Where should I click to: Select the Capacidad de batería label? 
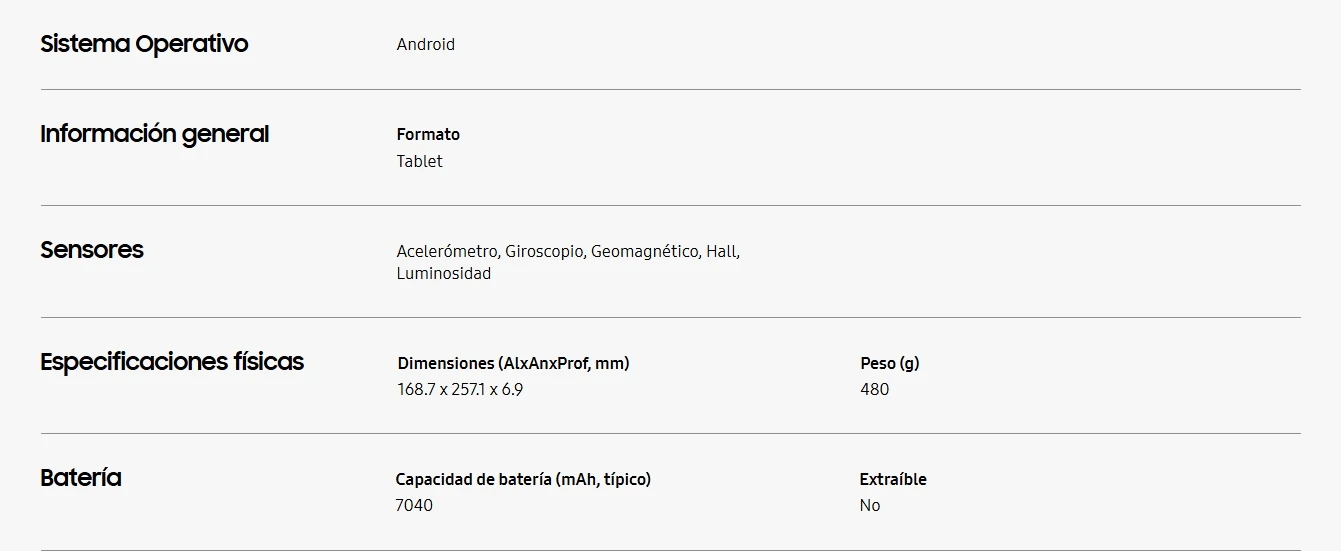[x=523, y=479]
